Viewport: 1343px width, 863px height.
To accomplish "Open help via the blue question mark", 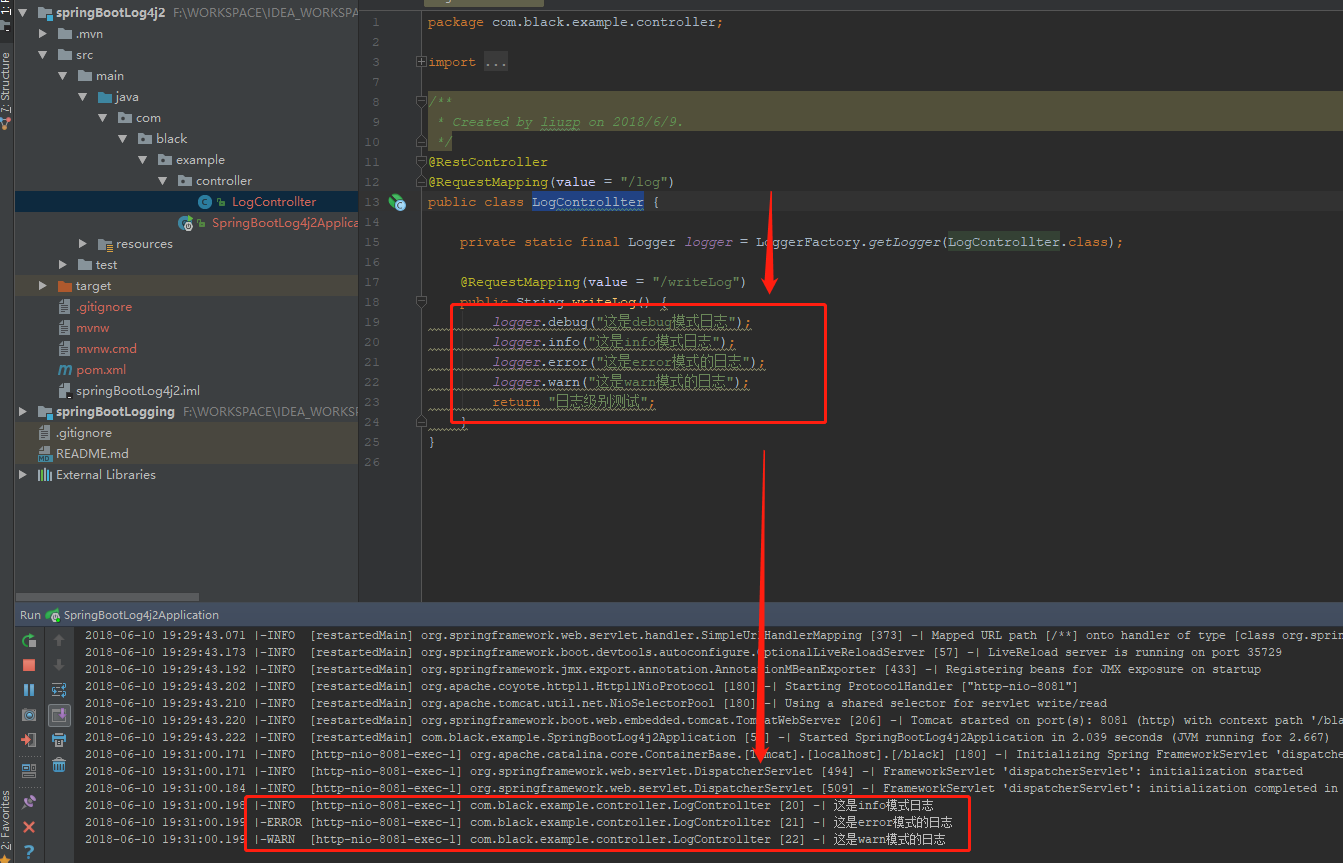I will tap(29, 852).
